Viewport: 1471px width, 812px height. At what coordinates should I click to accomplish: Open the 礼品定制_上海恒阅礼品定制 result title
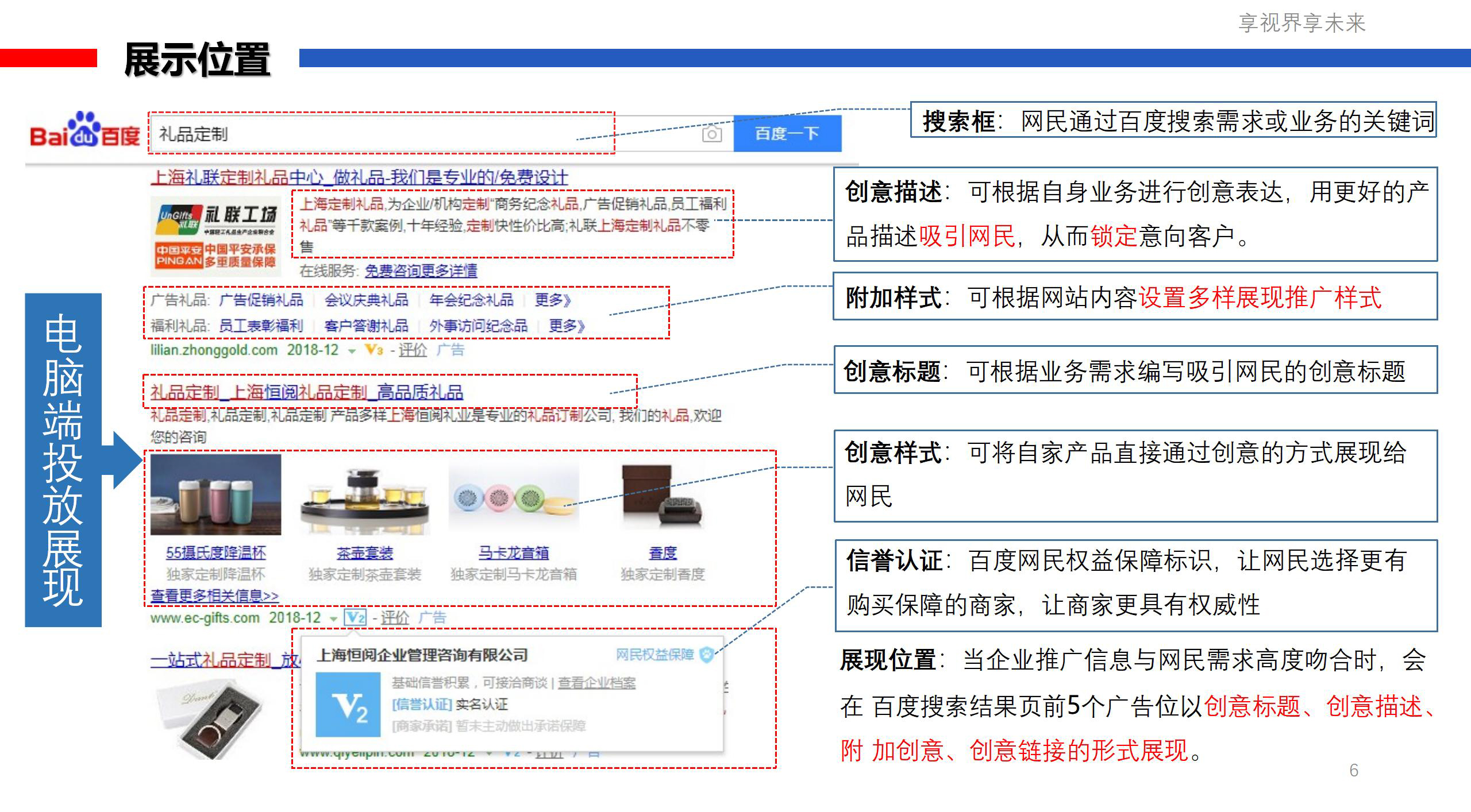pyautogui.click(x=306, y=392)
